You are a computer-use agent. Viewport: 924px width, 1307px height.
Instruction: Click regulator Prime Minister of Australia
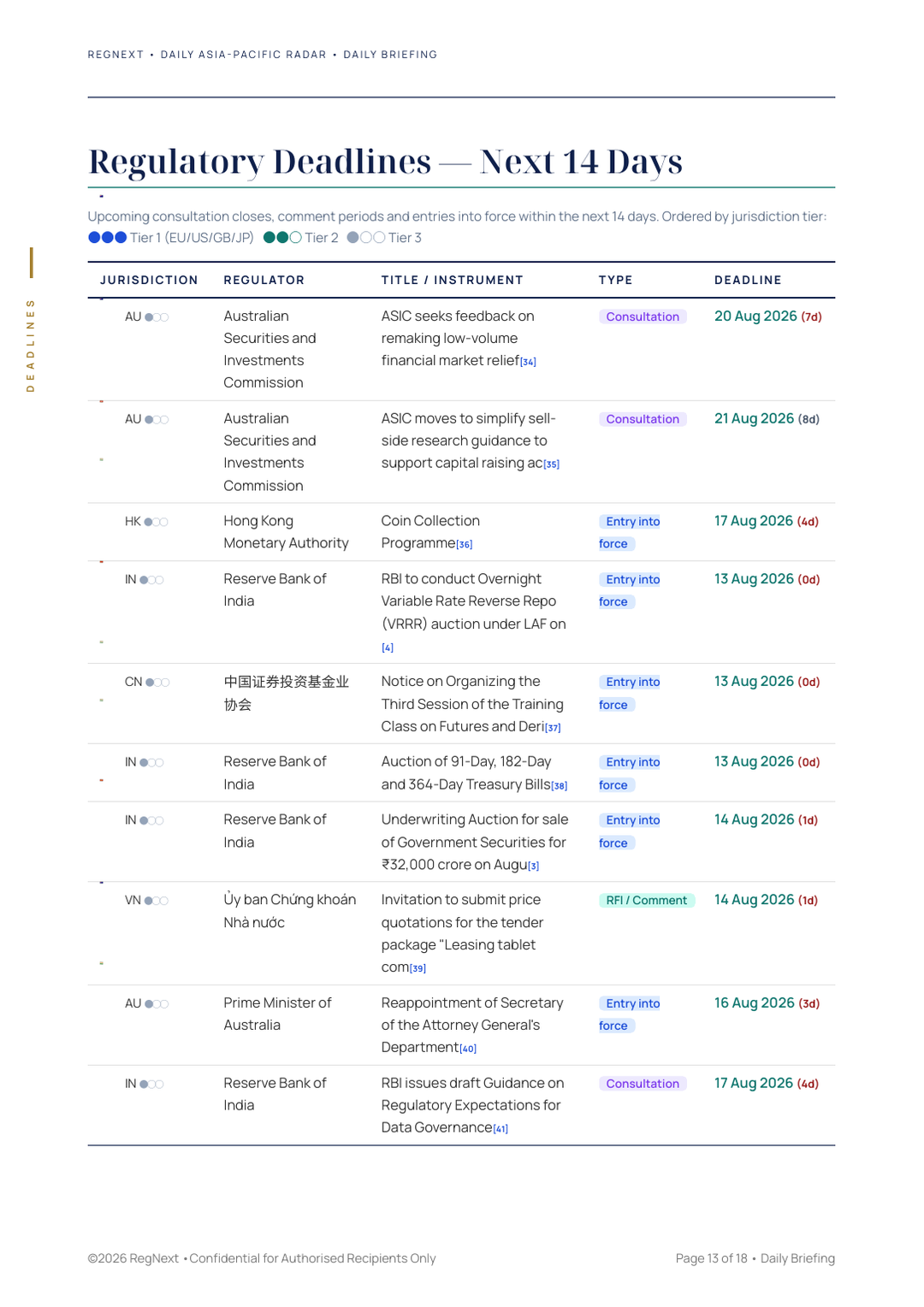coord(278,1014)
